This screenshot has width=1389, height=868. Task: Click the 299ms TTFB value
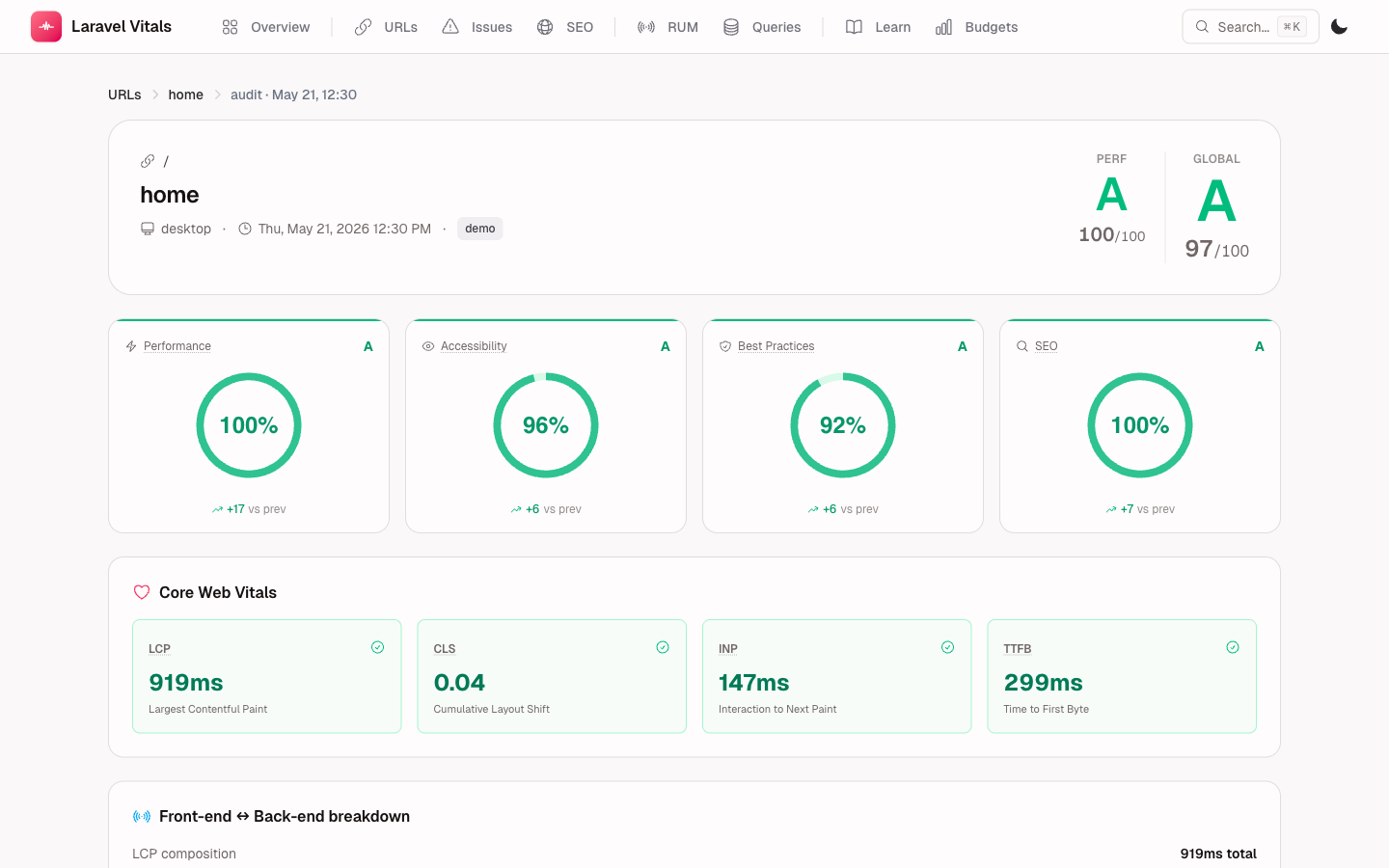click(1043, 683)
